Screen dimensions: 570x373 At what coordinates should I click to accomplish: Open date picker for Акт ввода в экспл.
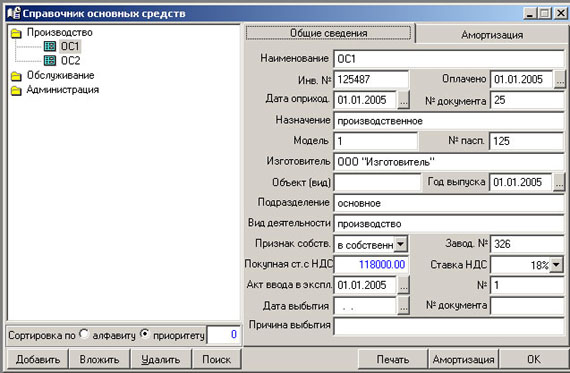pyautogui.click(x=403, y=285)
